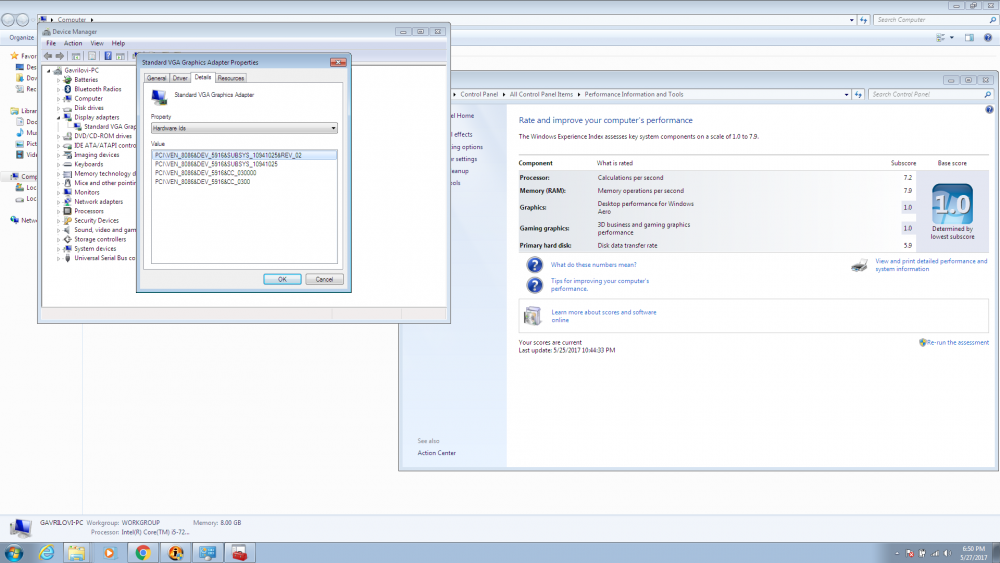Open the question icon beside 'What do these numbers mean?'
The height and width of the screenshot is (563, 1000).
click(534, 265)
